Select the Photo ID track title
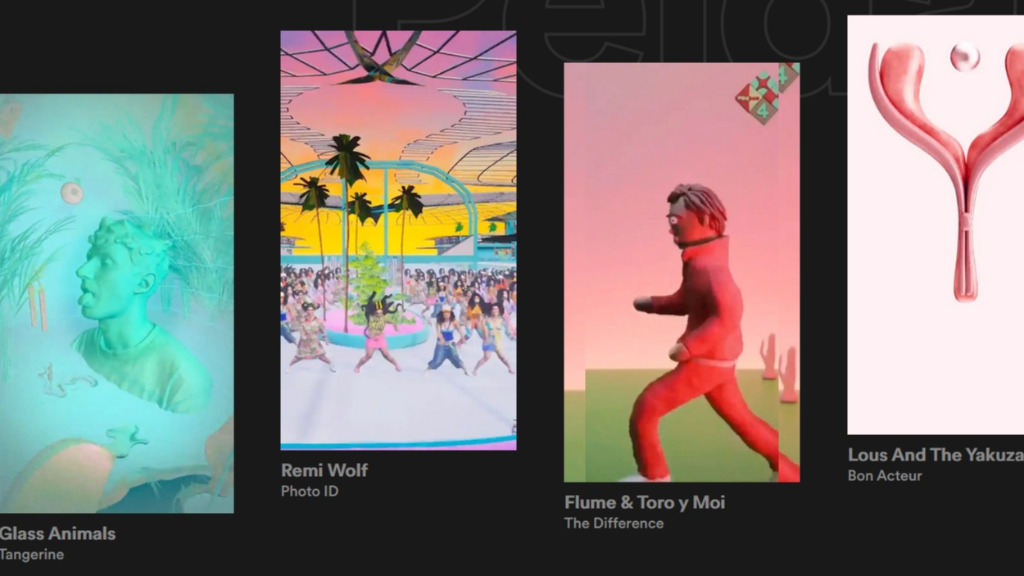The height and width of the screenshot is (576, 1024). point(310,491)
